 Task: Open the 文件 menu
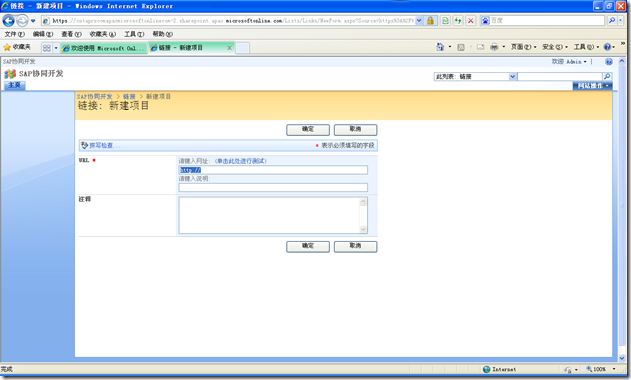click(14, 34)
